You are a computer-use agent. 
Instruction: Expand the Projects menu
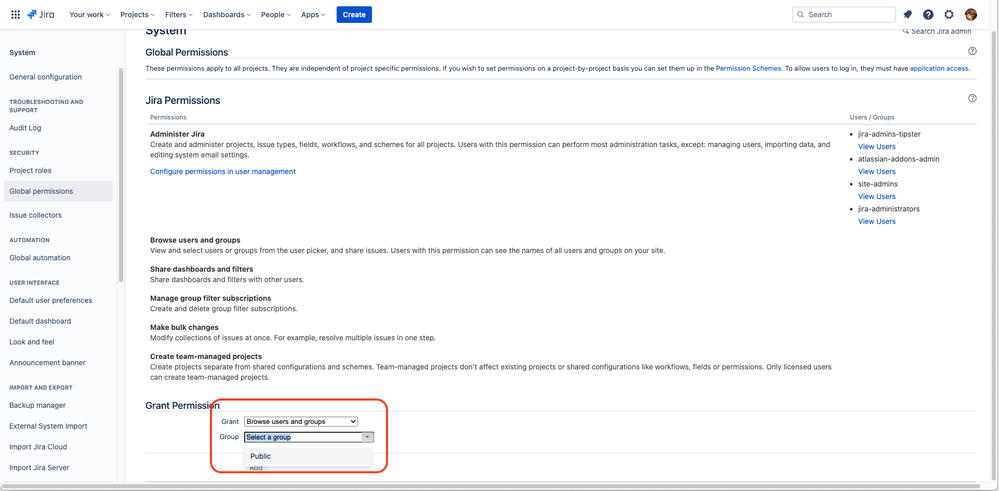coord(138,15)
